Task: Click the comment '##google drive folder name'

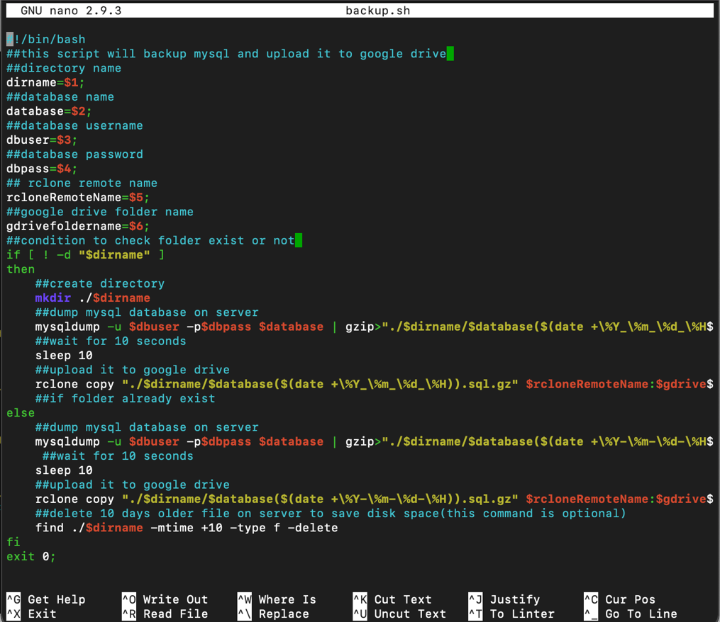Action: tap(100, 212)
